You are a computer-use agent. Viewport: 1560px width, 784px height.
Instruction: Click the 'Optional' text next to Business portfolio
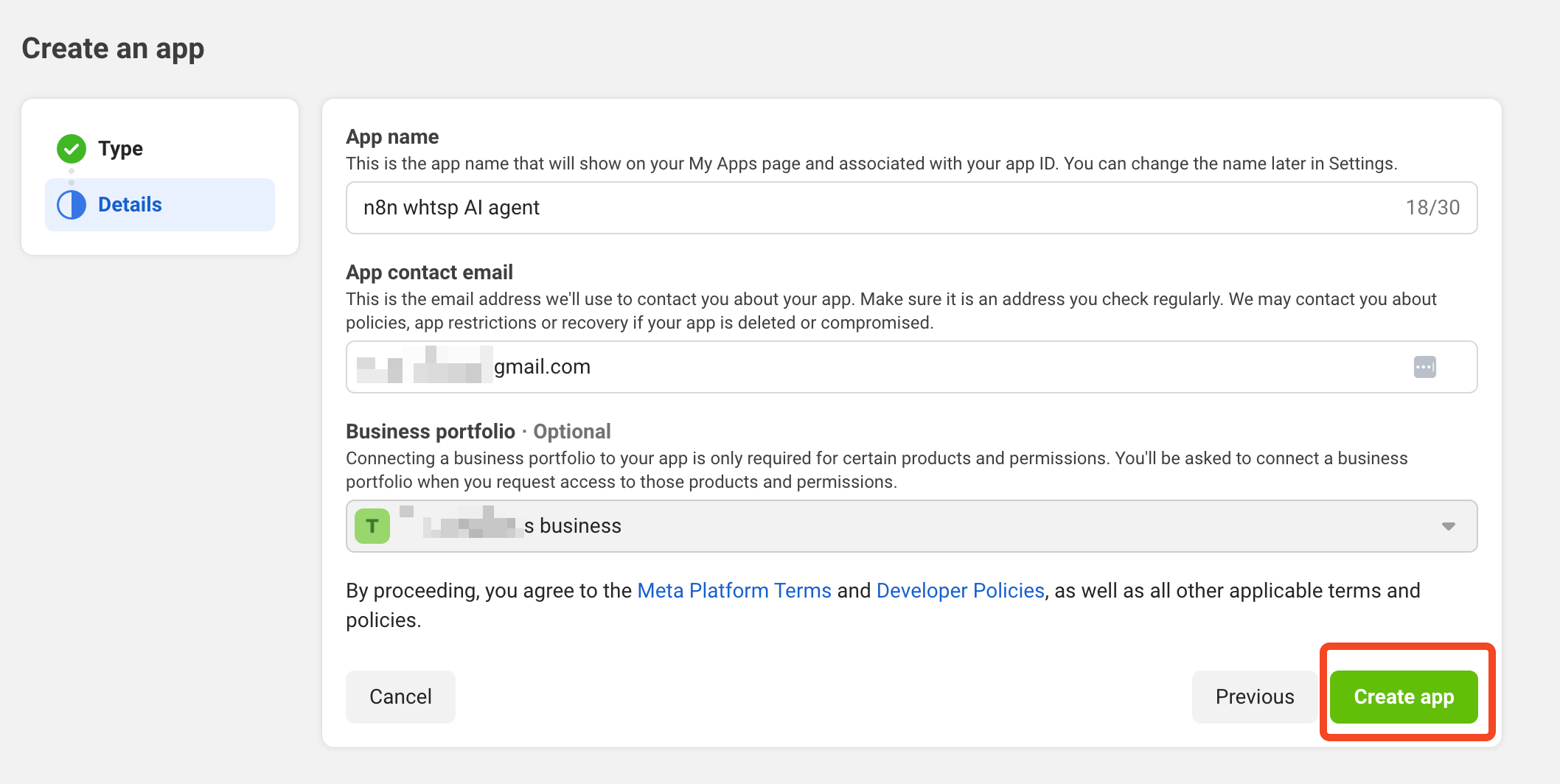click(x=571, y=432)
